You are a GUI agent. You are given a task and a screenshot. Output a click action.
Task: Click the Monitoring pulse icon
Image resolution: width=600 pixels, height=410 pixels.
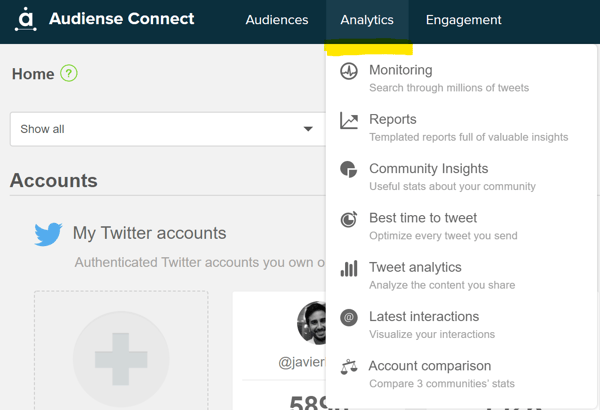[x=349, y=71]
